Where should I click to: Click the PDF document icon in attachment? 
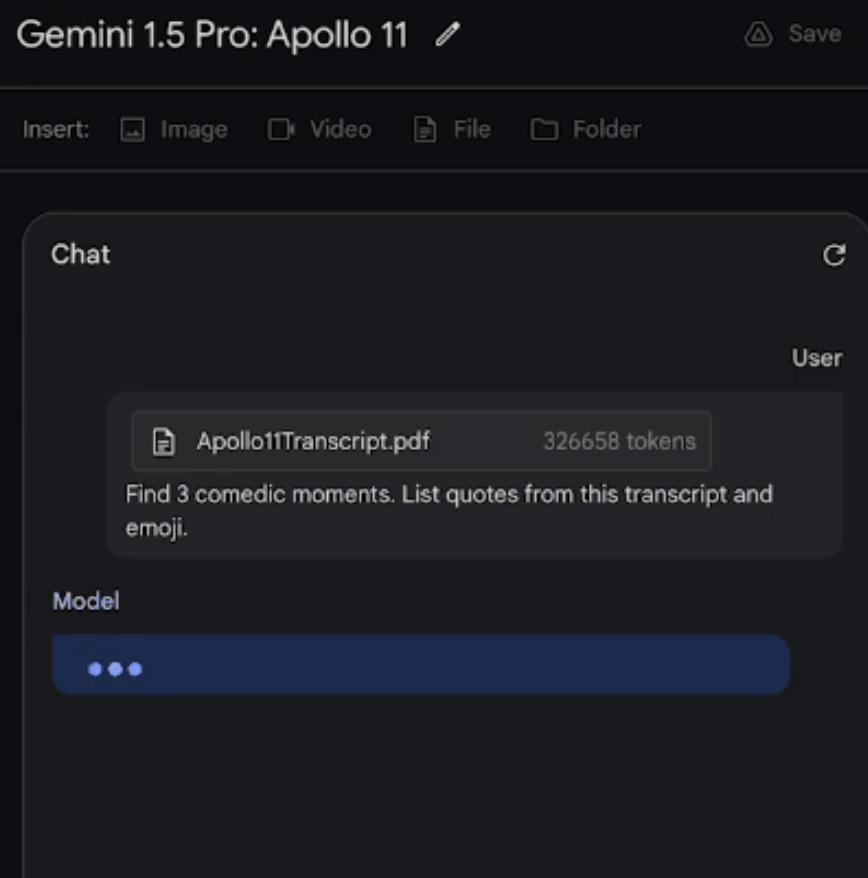[164, 441]
